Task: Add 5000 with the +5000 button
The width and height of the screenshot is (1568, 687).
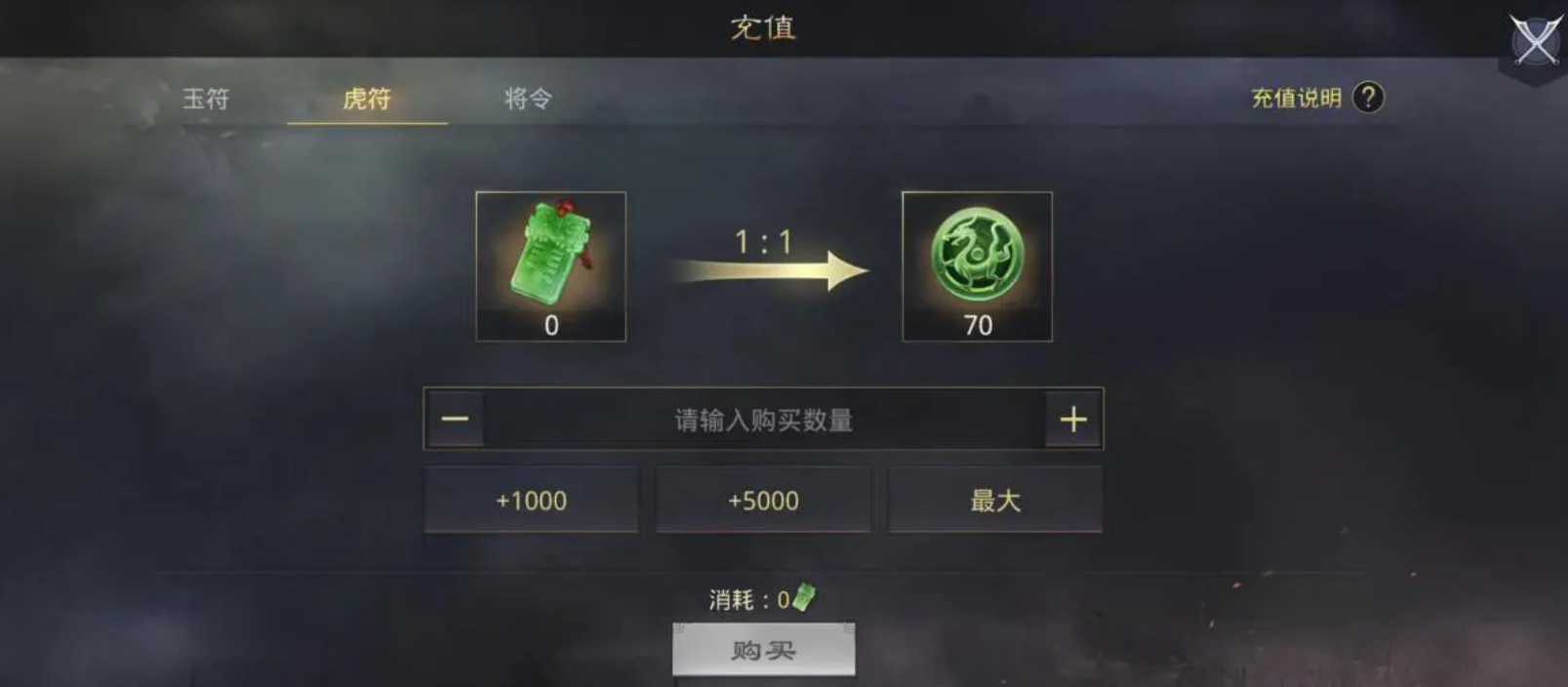Action: coord(763,500)
